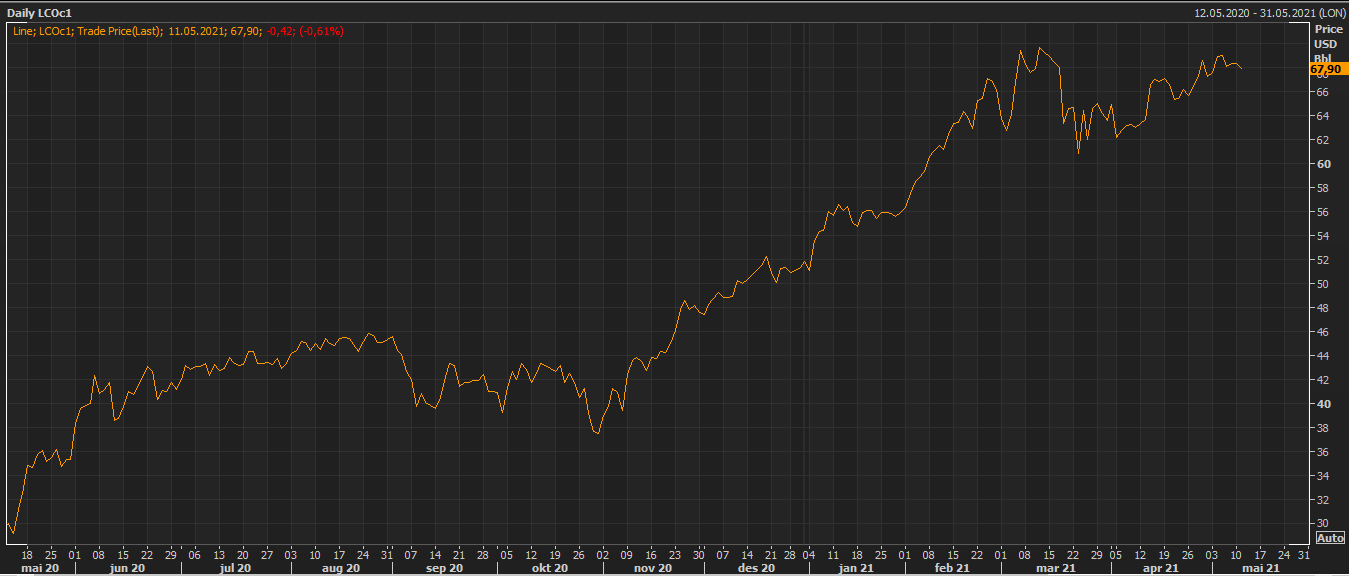Click the "jan 21" month label

pos(856,568)
